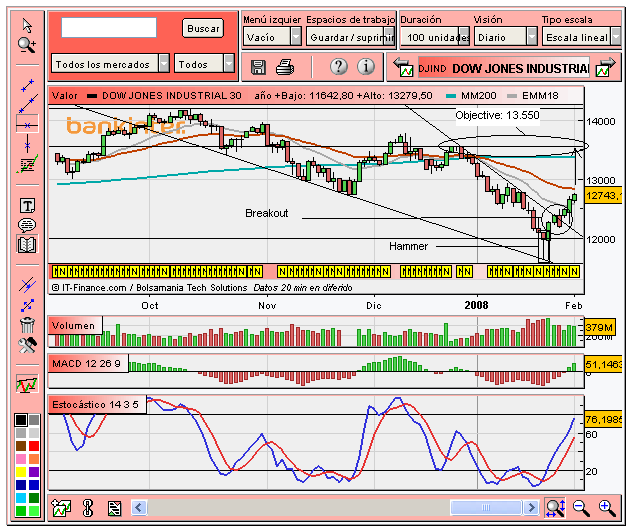632x530 pixels.
Task: Click the chain link icon in bottom toolbar
Action: (87, 508)
